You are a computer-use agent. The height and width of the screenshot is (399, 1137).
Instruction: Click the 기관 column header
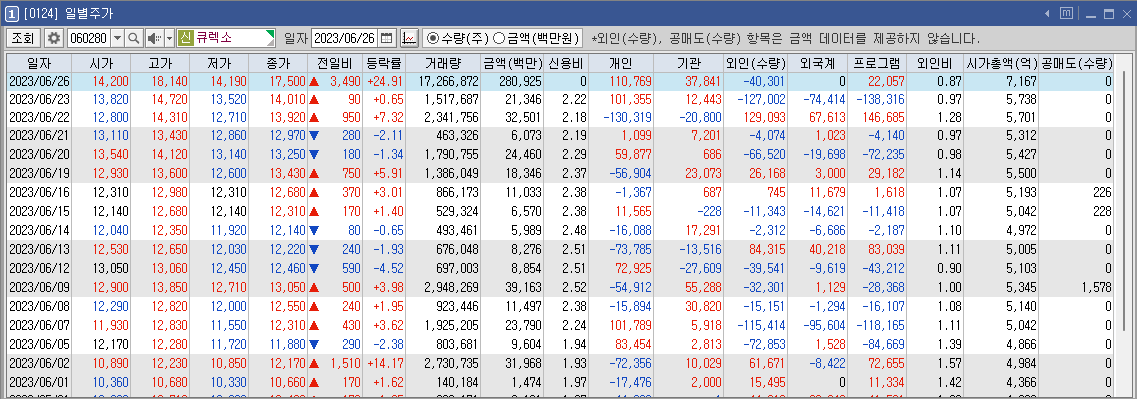[x=689, y=63]
